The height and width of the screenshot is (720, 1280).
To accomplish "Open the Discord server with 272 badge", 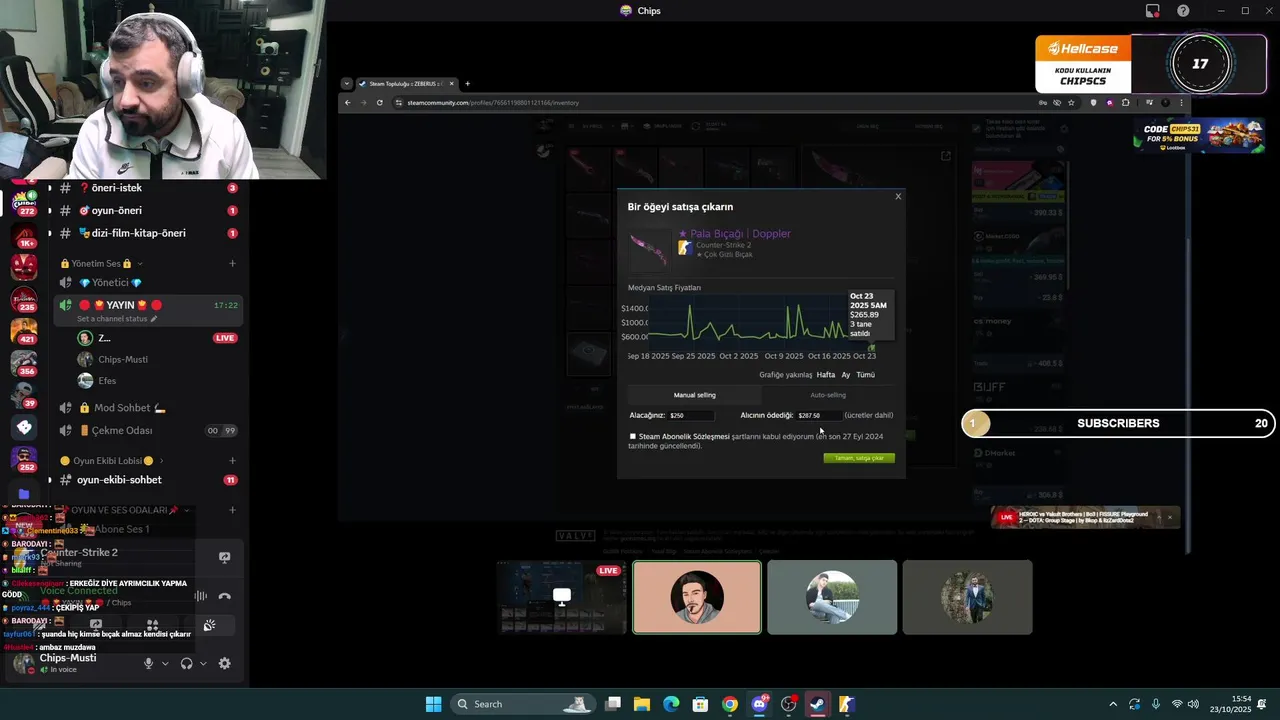I will tap(24, 202).
